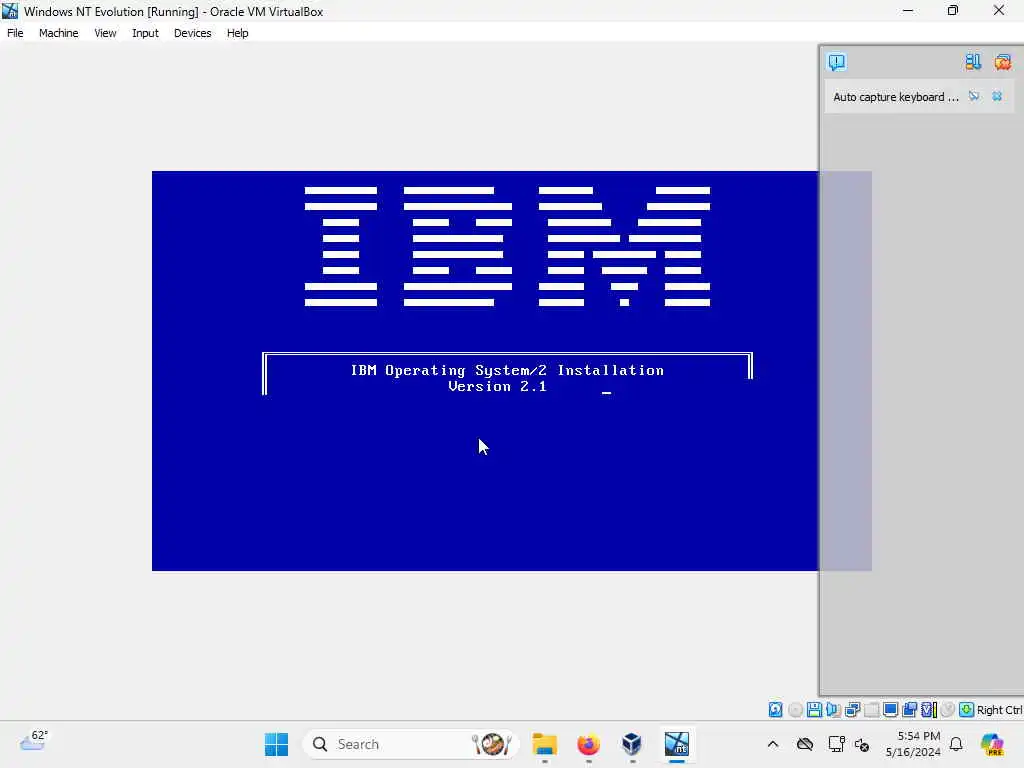Click the recording status icon

(x=948, y=709)
